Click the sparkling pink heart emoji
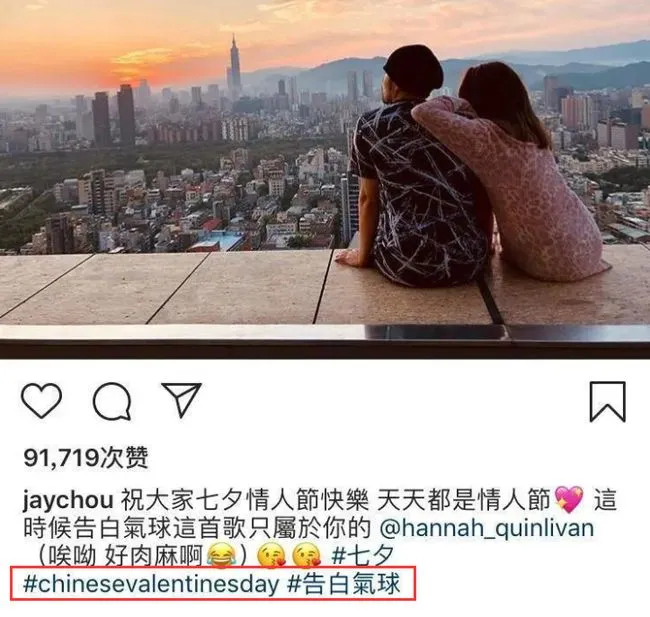Image resolution: width=650 pixels, height=617 pixels. [569, 499]
